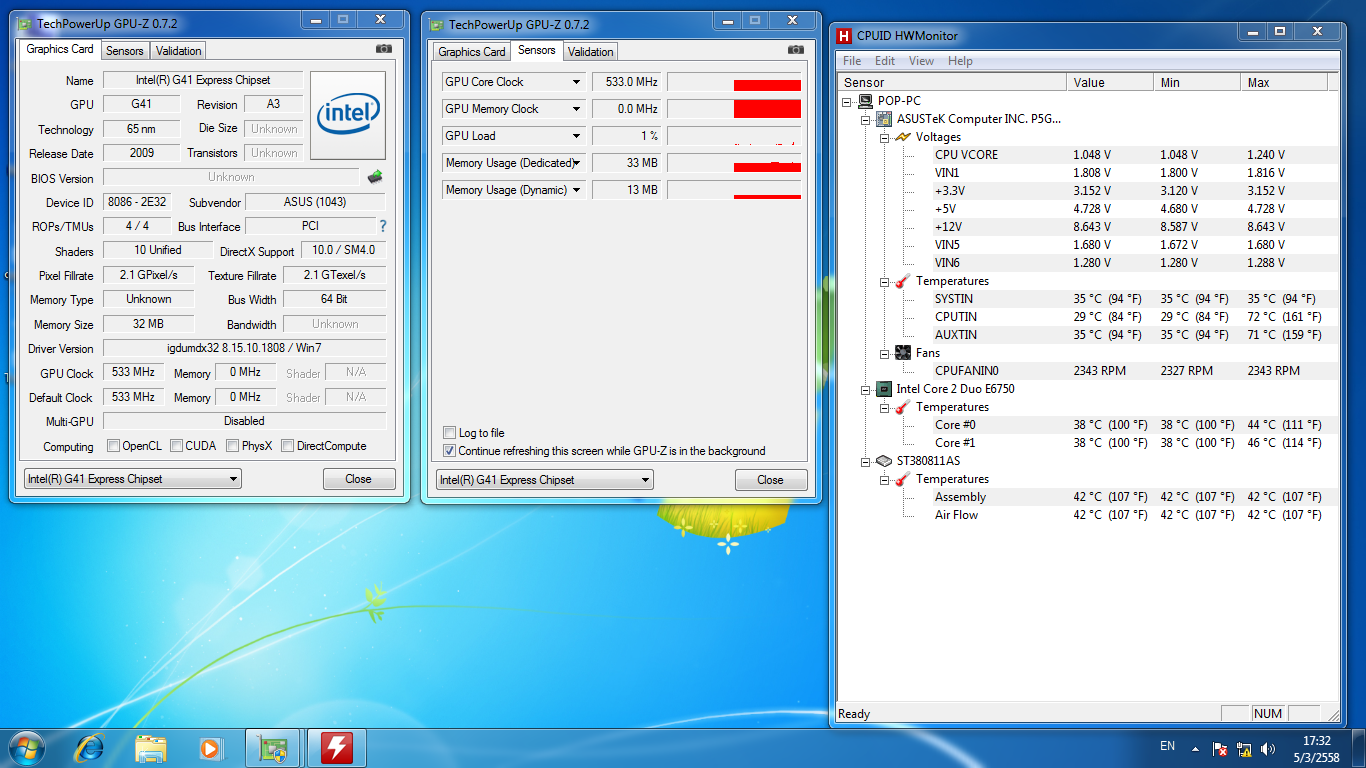Screen dimensions: 1366x768
Task: Switch to Validation tab in right GPU-Z window
Action: coord(591,51)
